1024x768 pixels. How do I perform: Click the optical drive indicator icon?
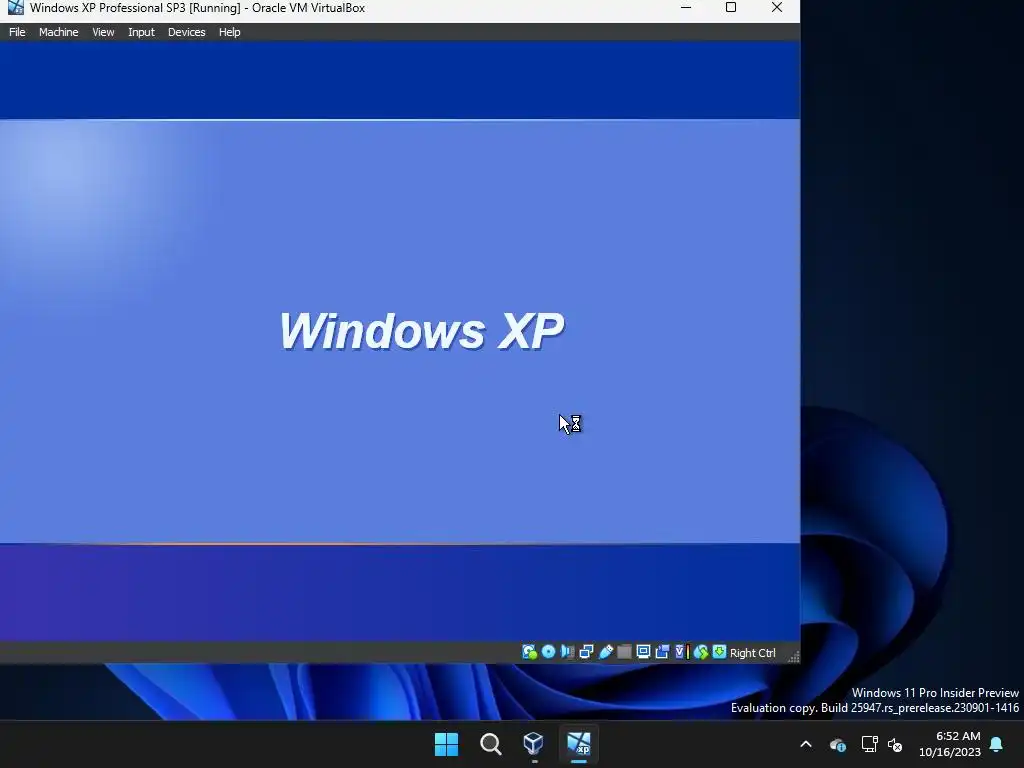pyautogui.click(x=549, y=652)
